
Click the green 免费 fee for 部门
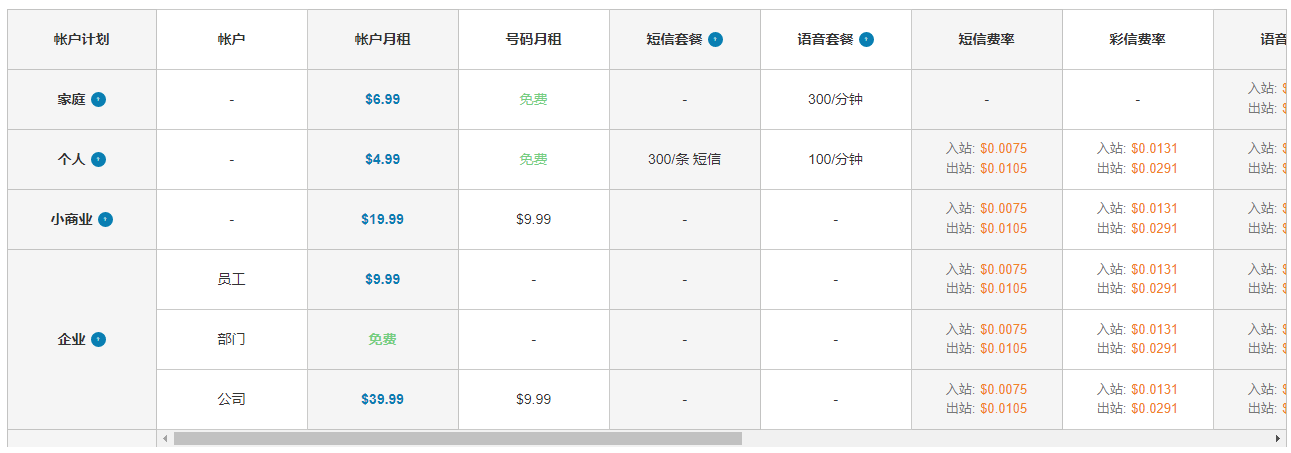pos(382,340)
